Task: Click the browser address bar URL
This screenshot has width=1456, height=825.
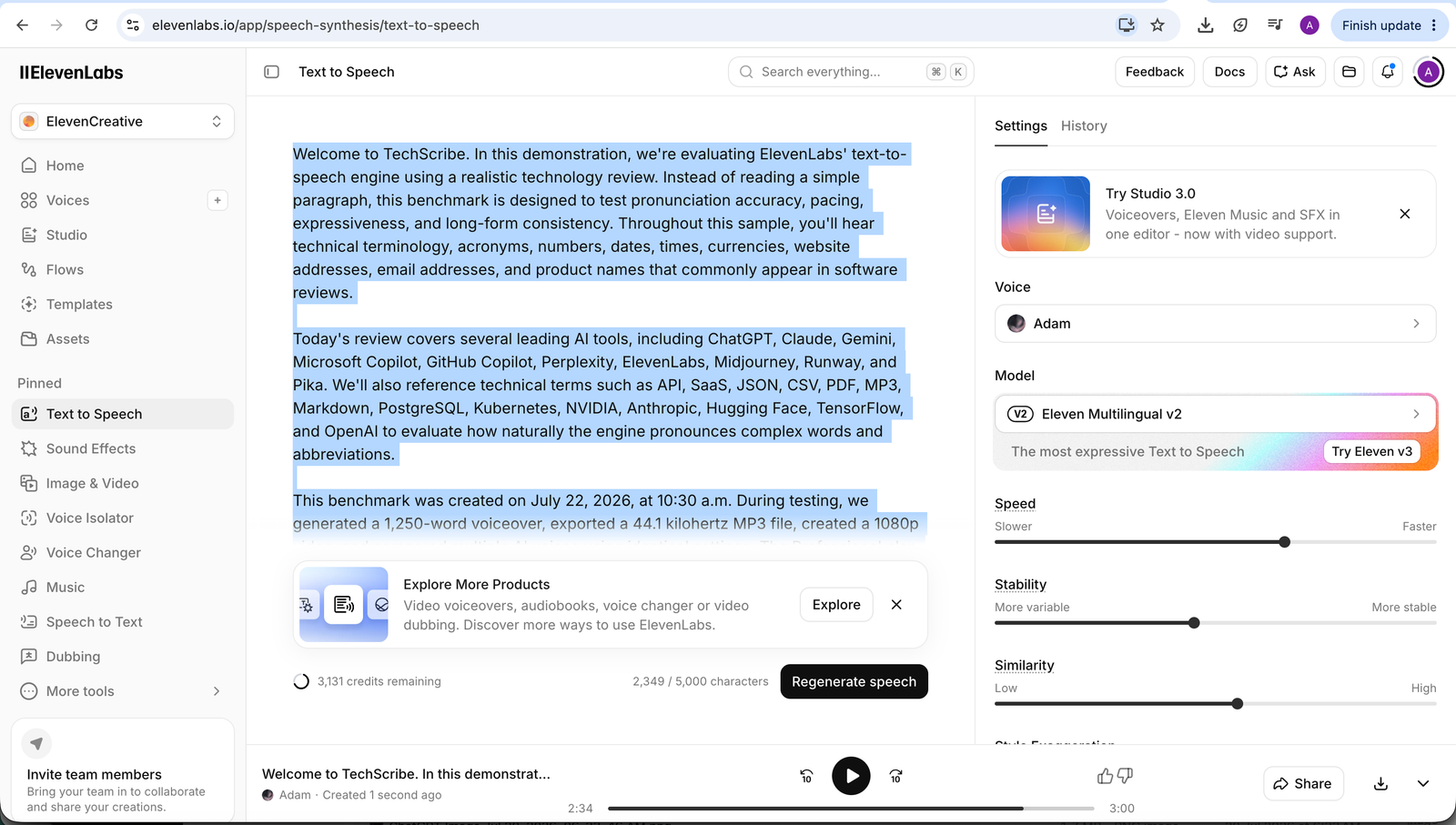Action: click(316, 25)
